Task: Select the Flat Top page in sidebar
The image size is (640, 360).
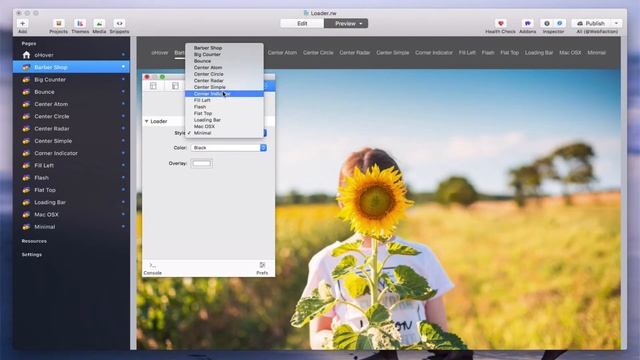Action: pyautogui.click(x=71, y=190)
